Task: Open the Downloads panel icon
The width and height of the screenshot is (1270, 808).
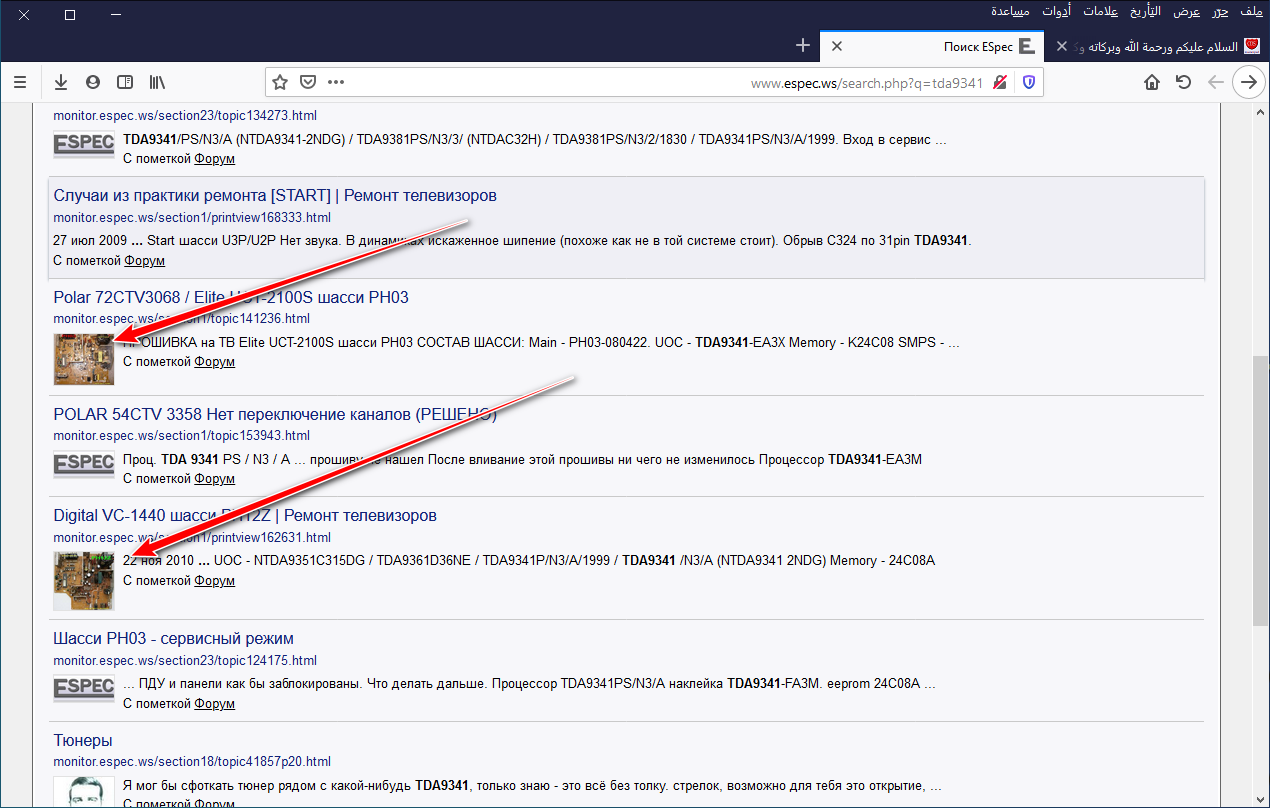Action: [61, 82]
